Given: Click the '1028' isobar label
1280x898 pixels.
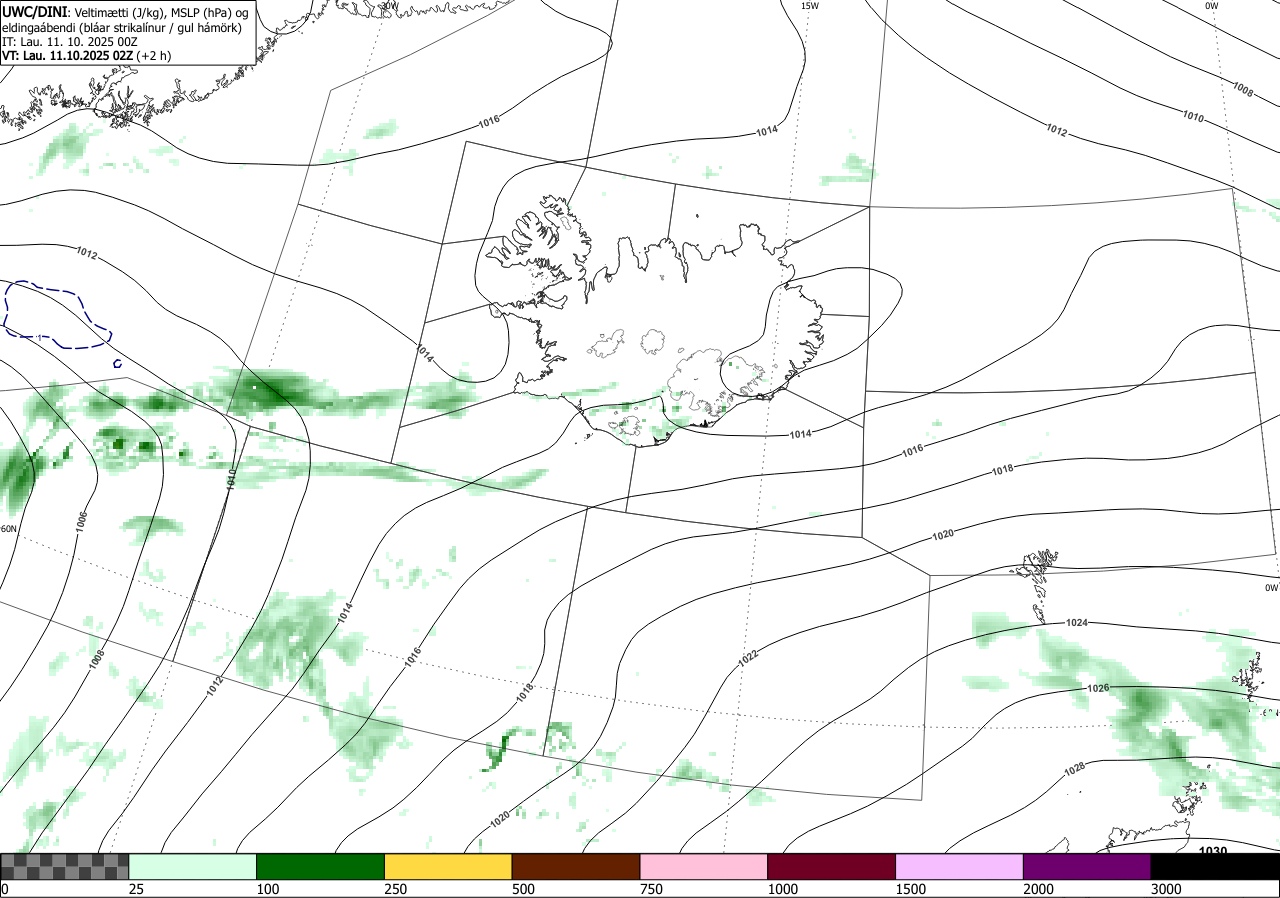Looking at the screenshot, I should (x=1074, y=768).
